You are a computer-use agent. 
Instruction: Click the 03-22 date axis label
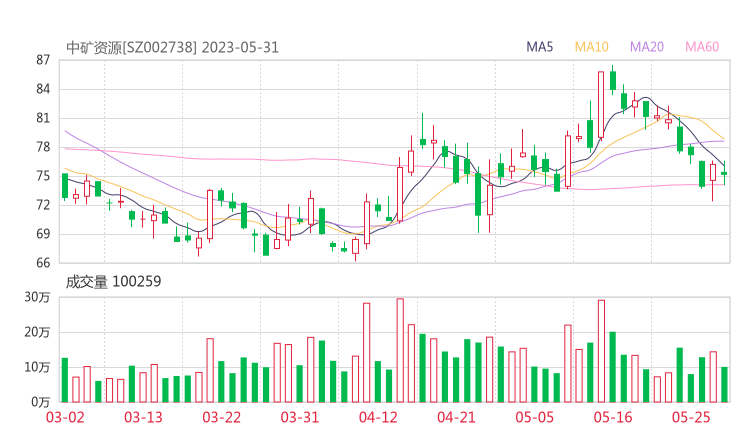(x=221, y=417)
